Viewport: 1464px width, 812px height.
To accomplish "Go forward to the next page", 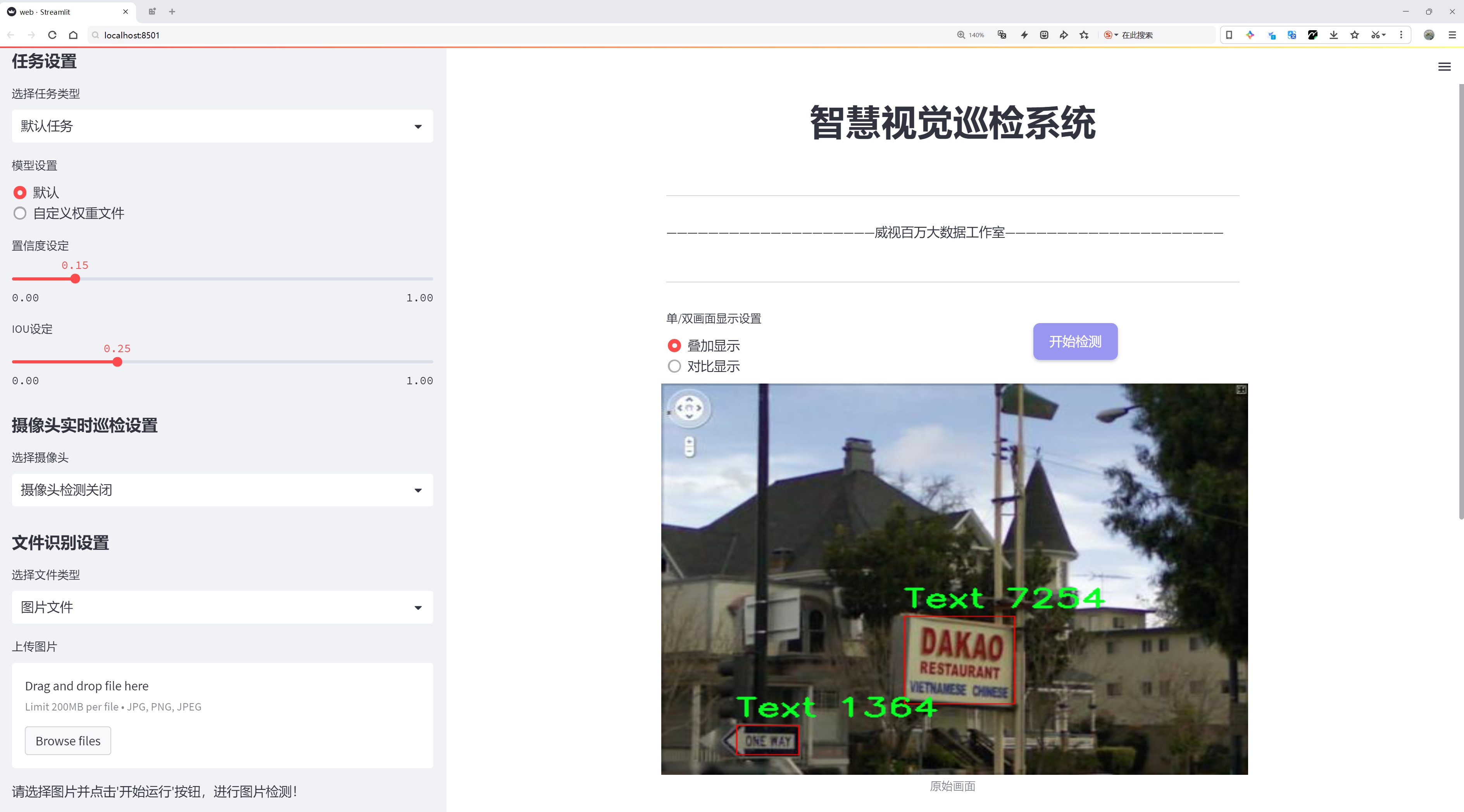I will pyautogui.click(x=31, y=34).
